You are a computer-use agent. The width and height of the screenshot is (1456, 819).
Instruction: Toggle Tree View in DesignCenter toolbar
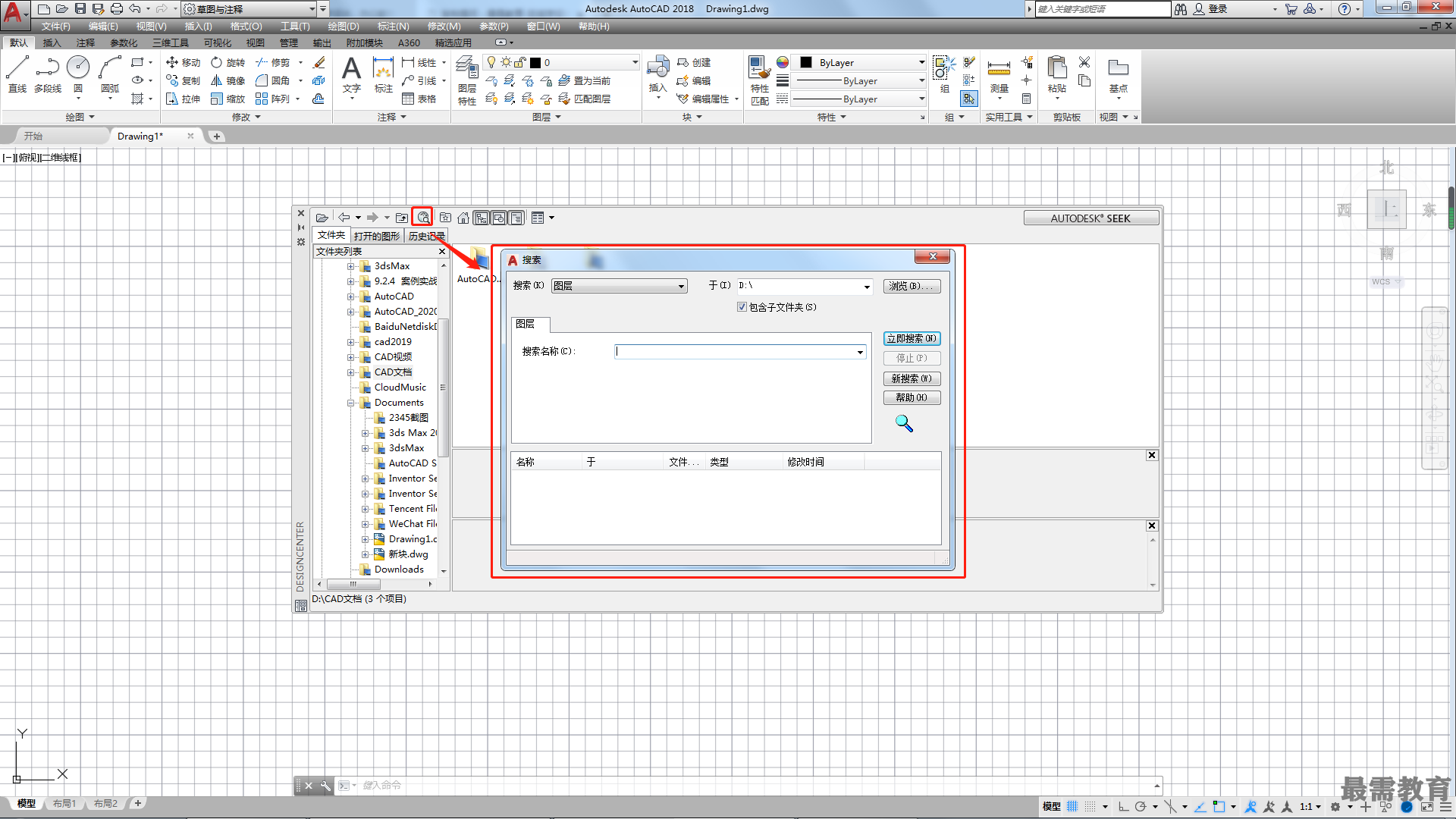coord(482,218)
